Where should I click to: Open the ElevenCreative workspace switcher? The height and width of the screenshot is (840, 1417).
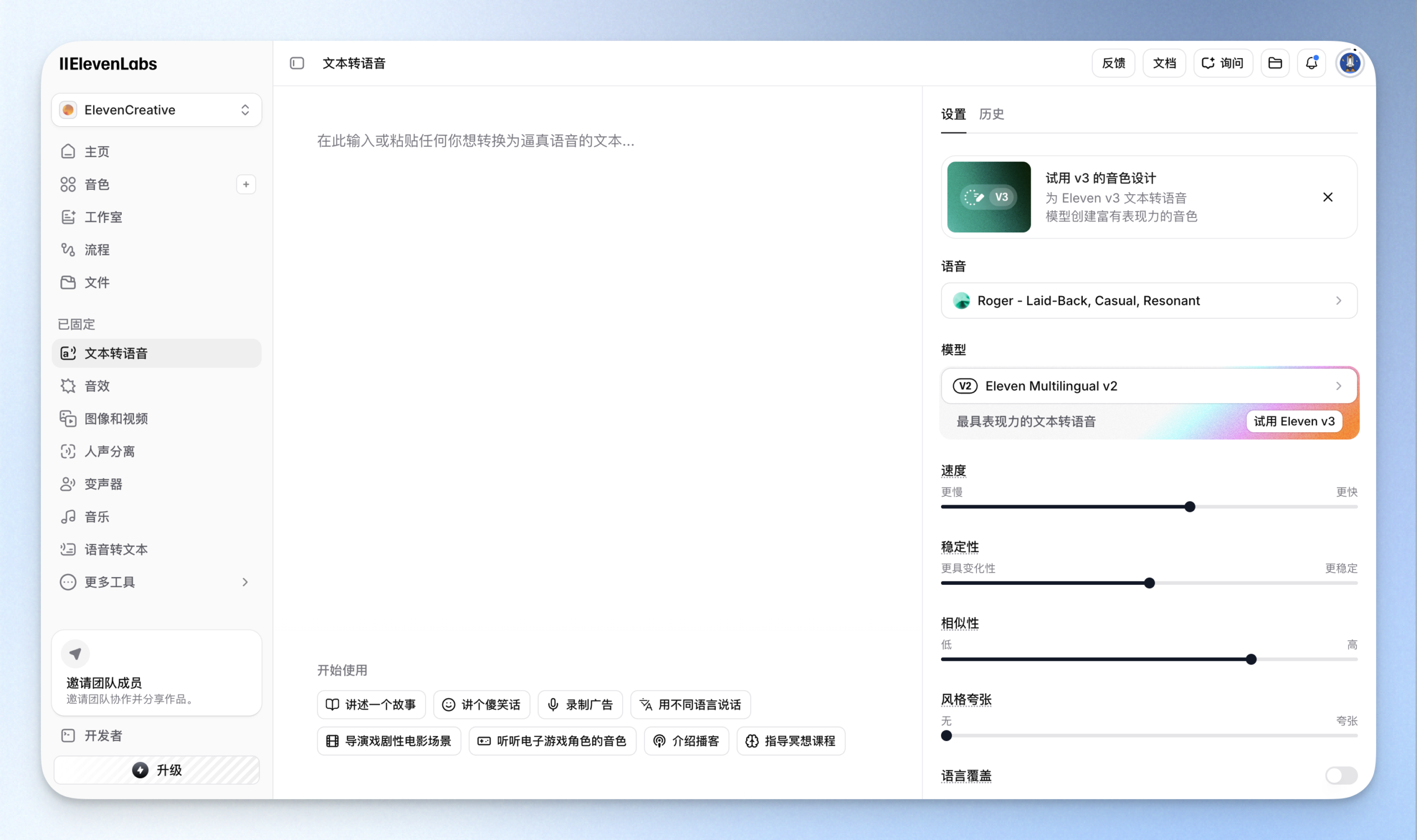[x=156, y=110]
